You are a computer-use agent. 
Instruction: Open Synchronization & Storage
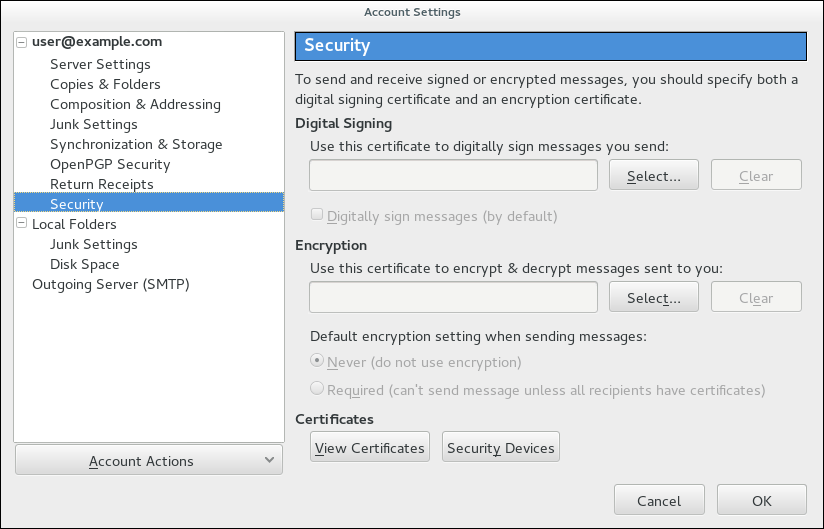[x=136, y=144]
